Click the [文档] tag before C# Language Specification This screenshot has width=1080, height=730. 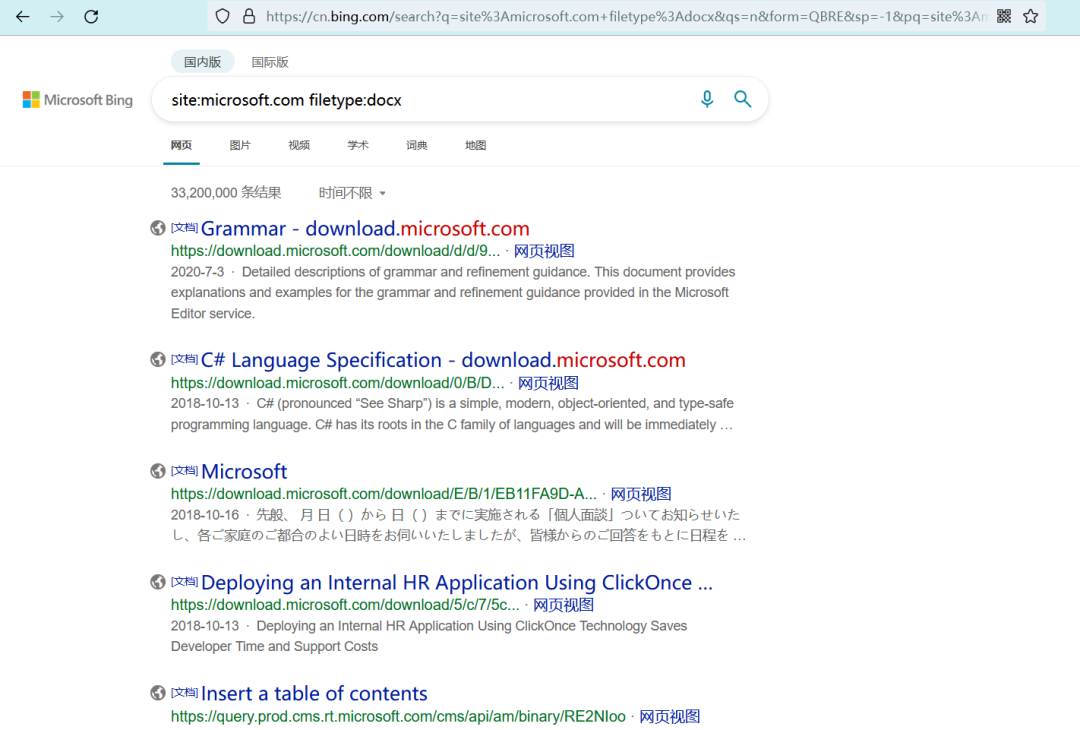coord(184,359)
